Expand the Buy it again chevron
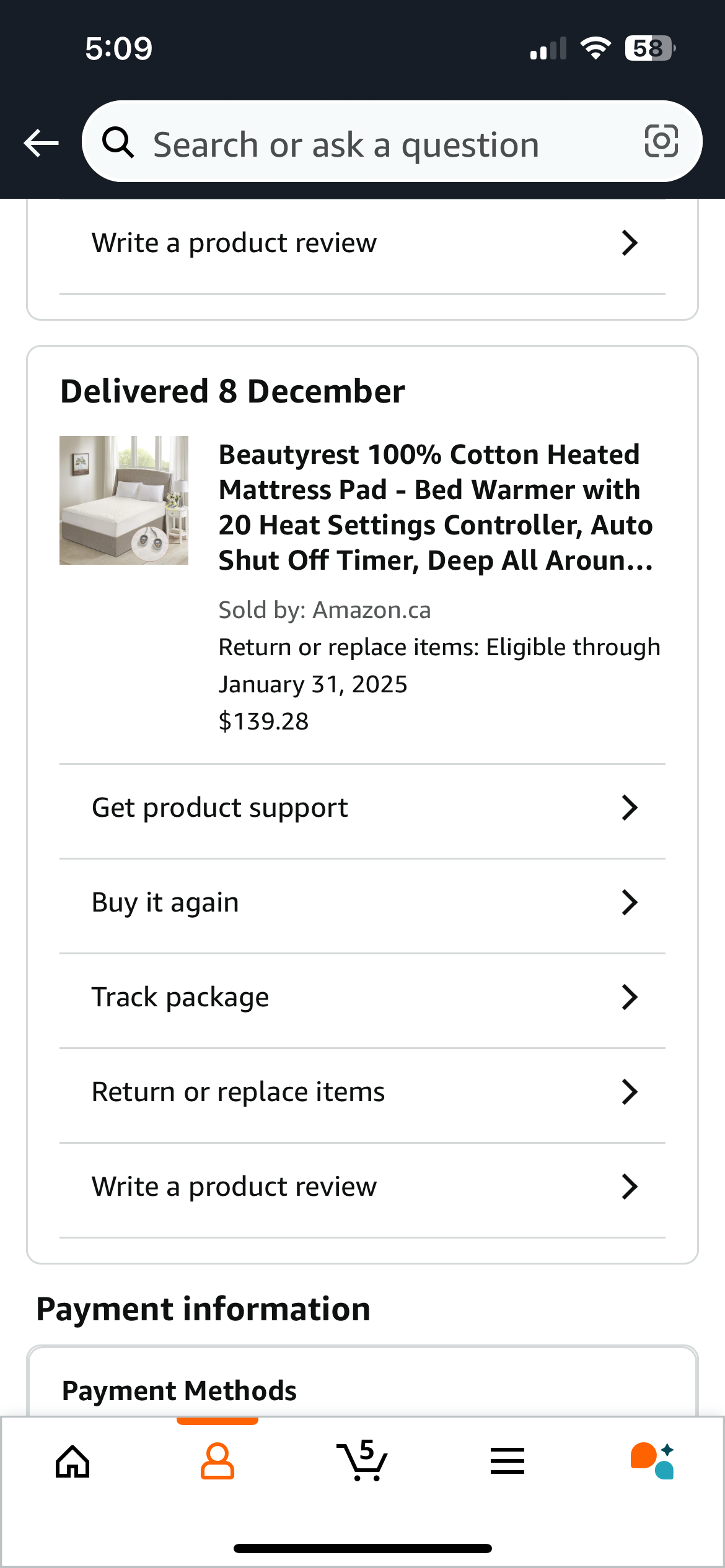This screenshot has width=725, height=1568. 630,902
